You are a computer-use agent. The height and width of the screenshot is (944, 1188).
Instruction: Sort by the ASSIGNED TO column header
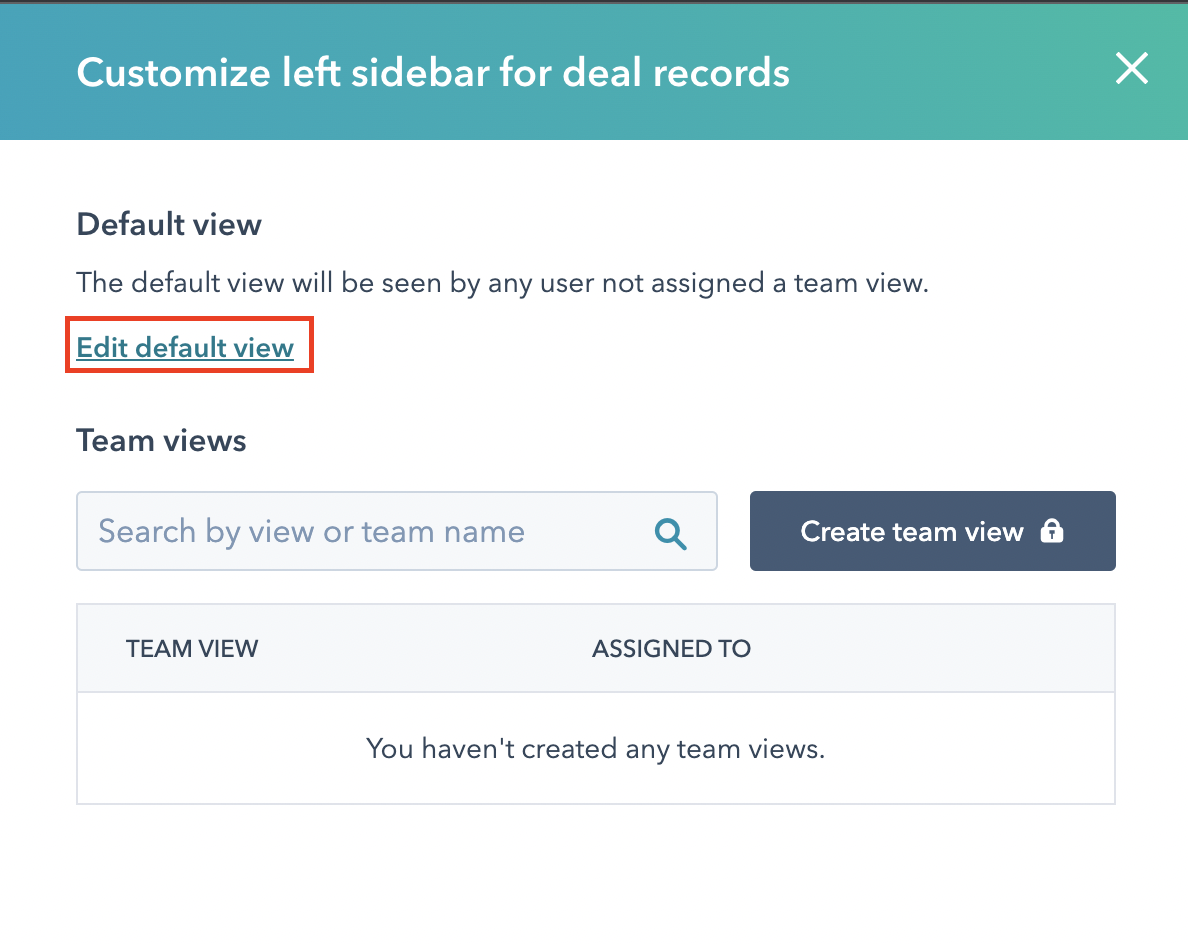[x=671, y=649]
